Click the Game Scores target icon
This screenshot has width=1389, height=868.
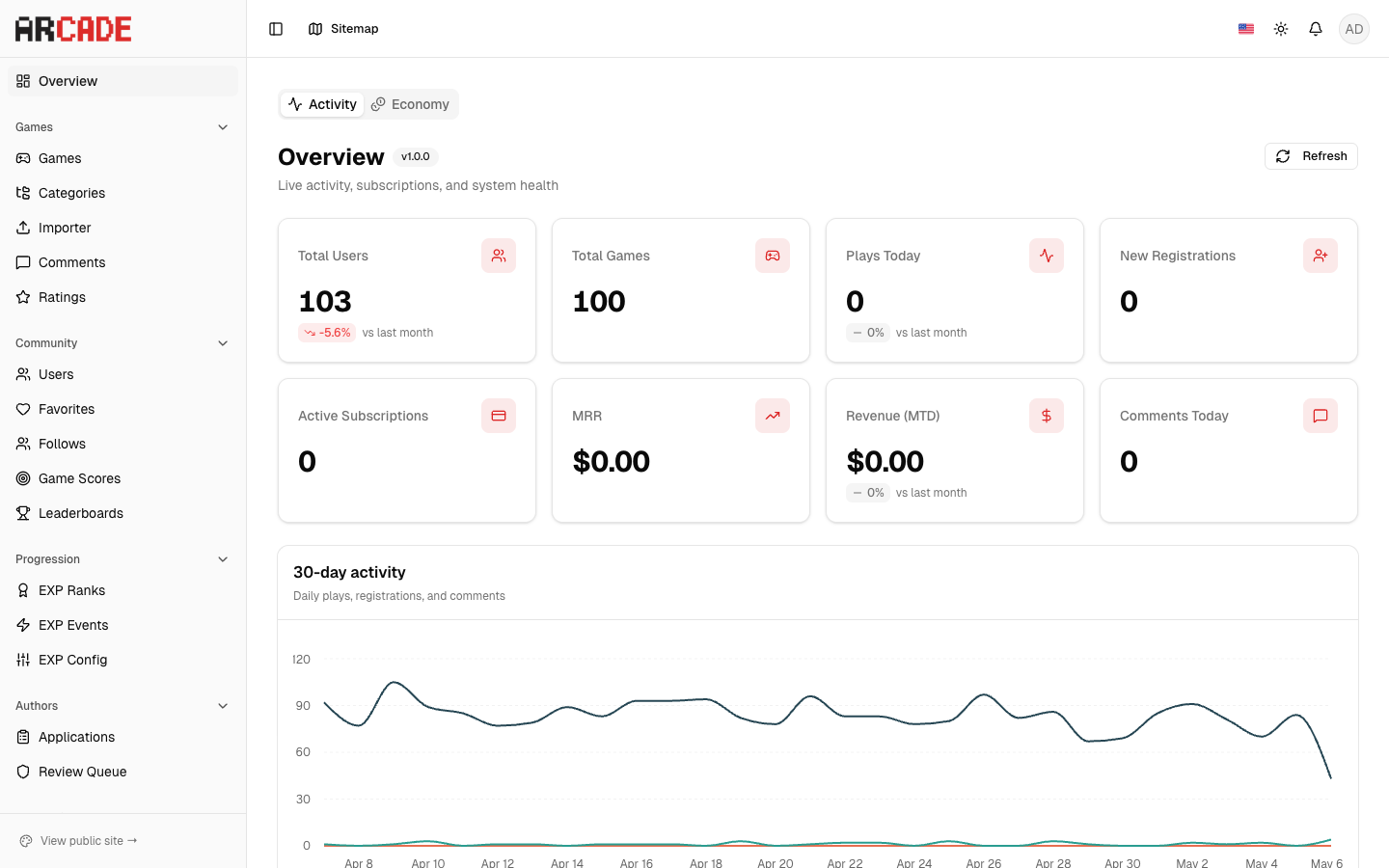(23, 478)
